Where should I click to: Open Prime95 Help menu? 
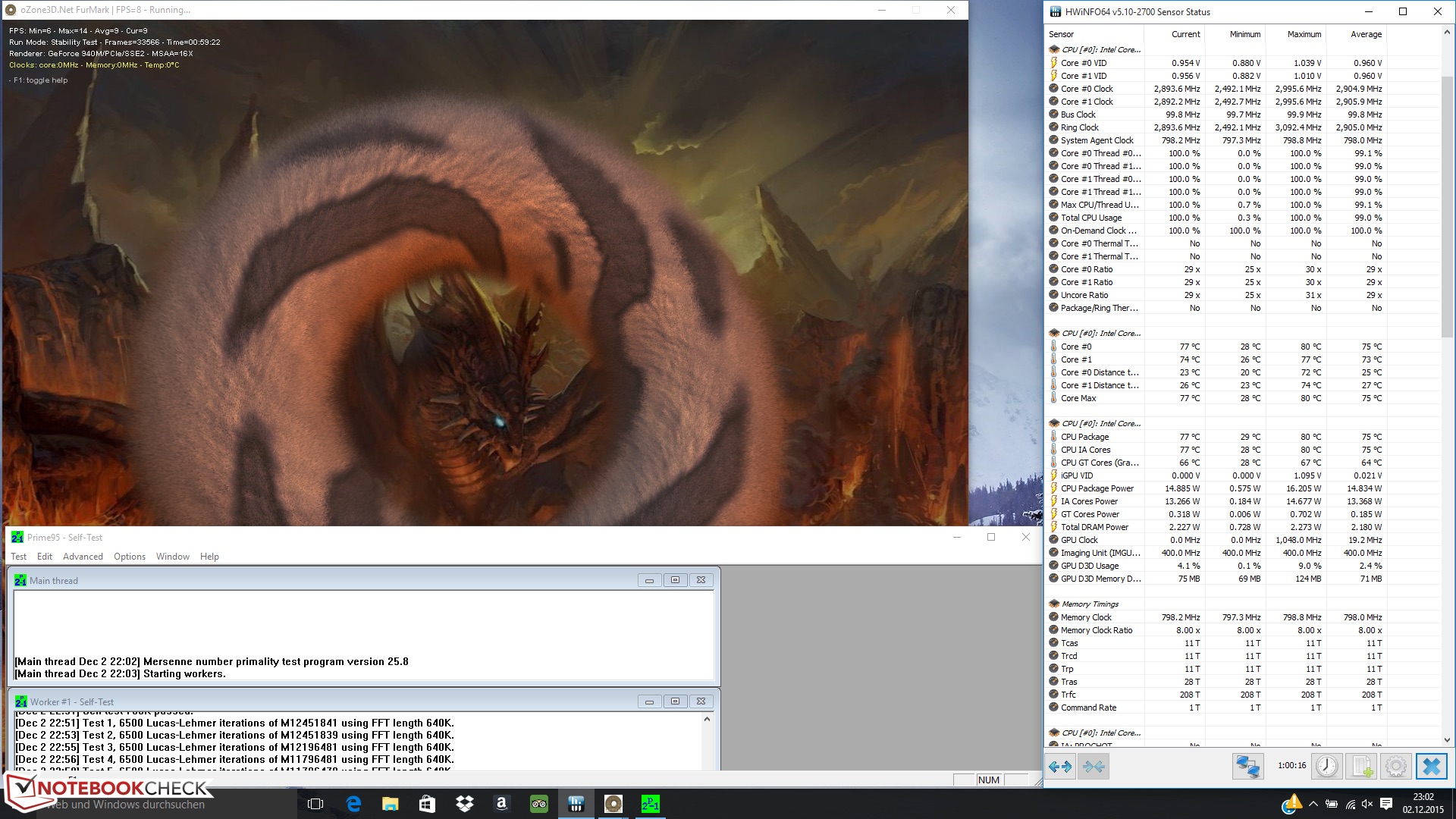point(209,557)
